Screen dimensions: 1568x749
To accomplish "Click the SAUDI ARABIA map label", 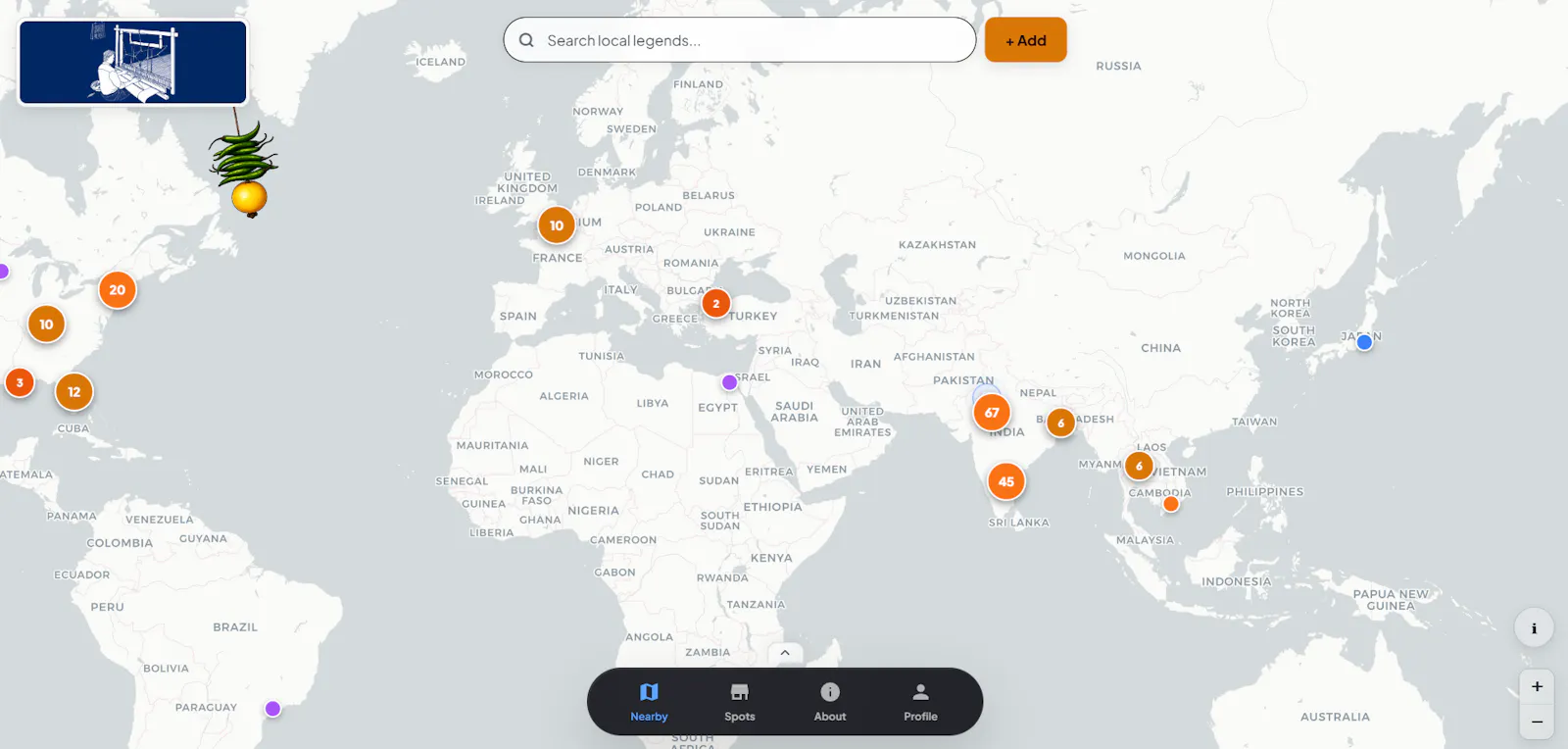I will point(795,412).
